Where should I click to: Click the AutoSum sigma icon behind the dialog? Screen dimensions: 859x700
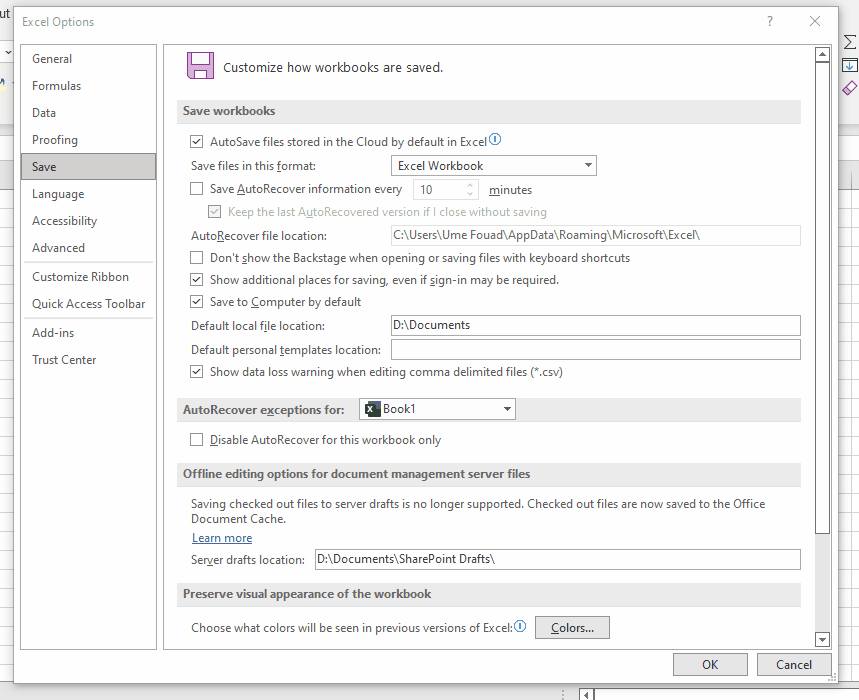(x=849, y=42)
